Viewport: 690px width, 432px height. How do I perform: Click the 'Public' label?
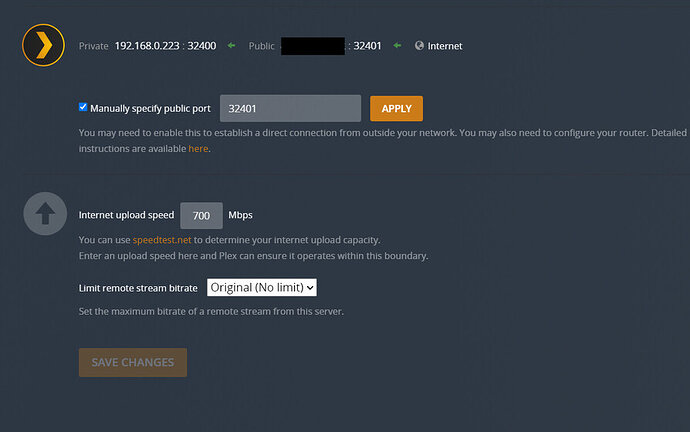tap(261, 46)
